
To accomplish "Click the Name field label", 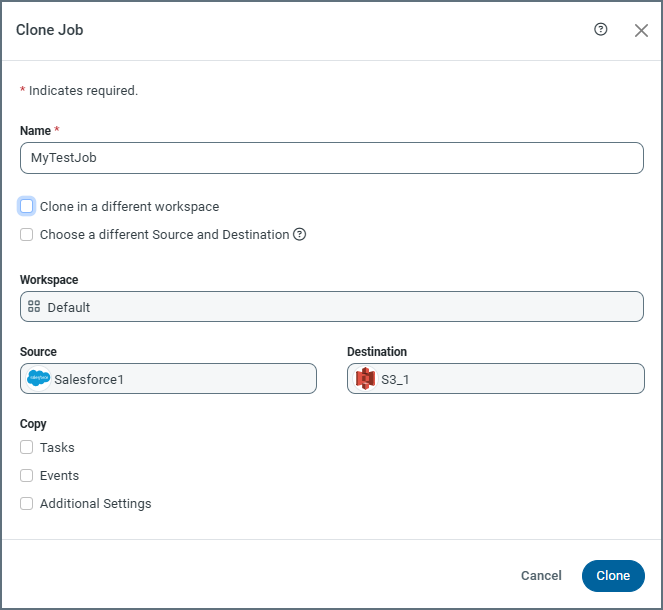I will pyautogui.click(x=36, y=131).
